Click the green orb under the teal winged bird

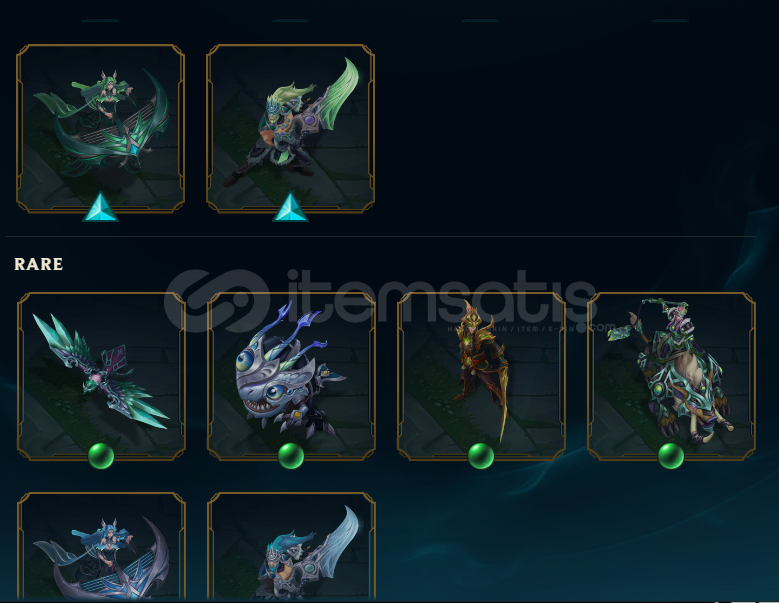click(101, 456)
